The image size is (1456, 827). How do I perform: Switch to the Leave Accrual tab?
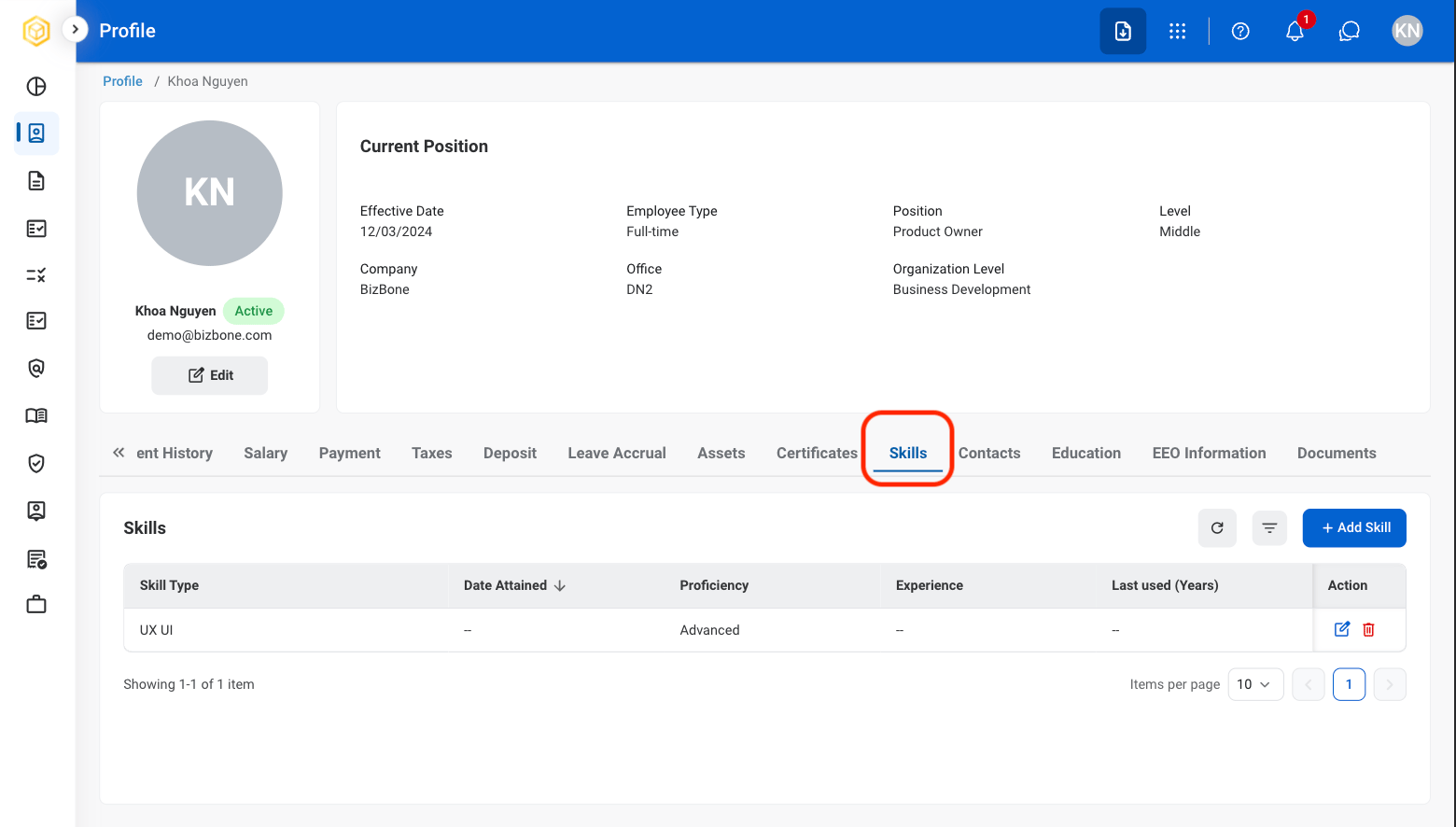coord(617,453)
